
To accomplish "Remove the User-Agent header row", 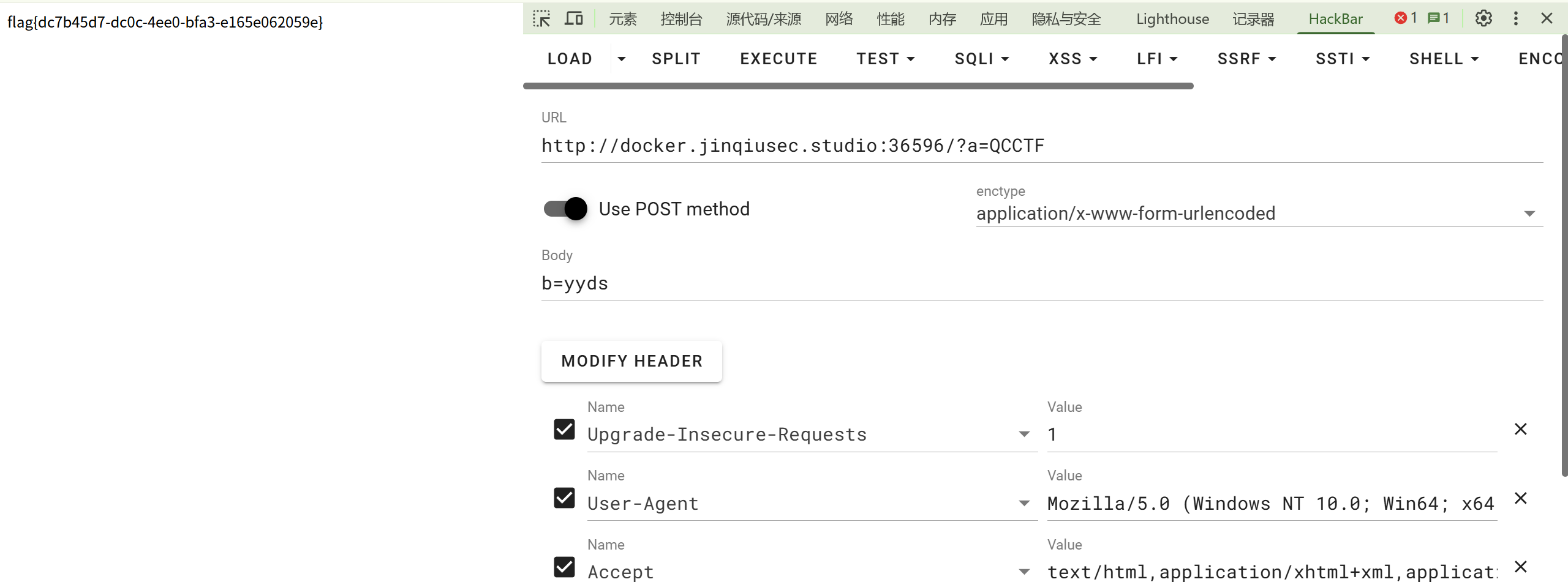I will [x=1520, y=498].
